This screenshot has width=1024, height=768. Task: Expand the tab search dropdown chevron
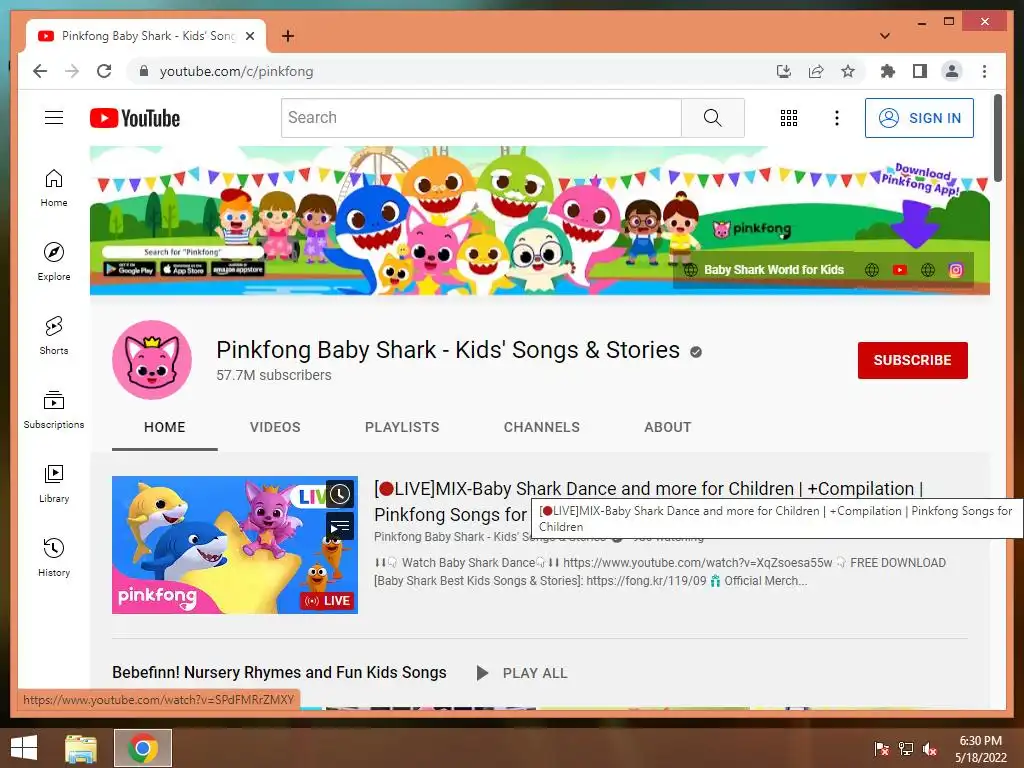pyautogui.click(x=885, y=36)
